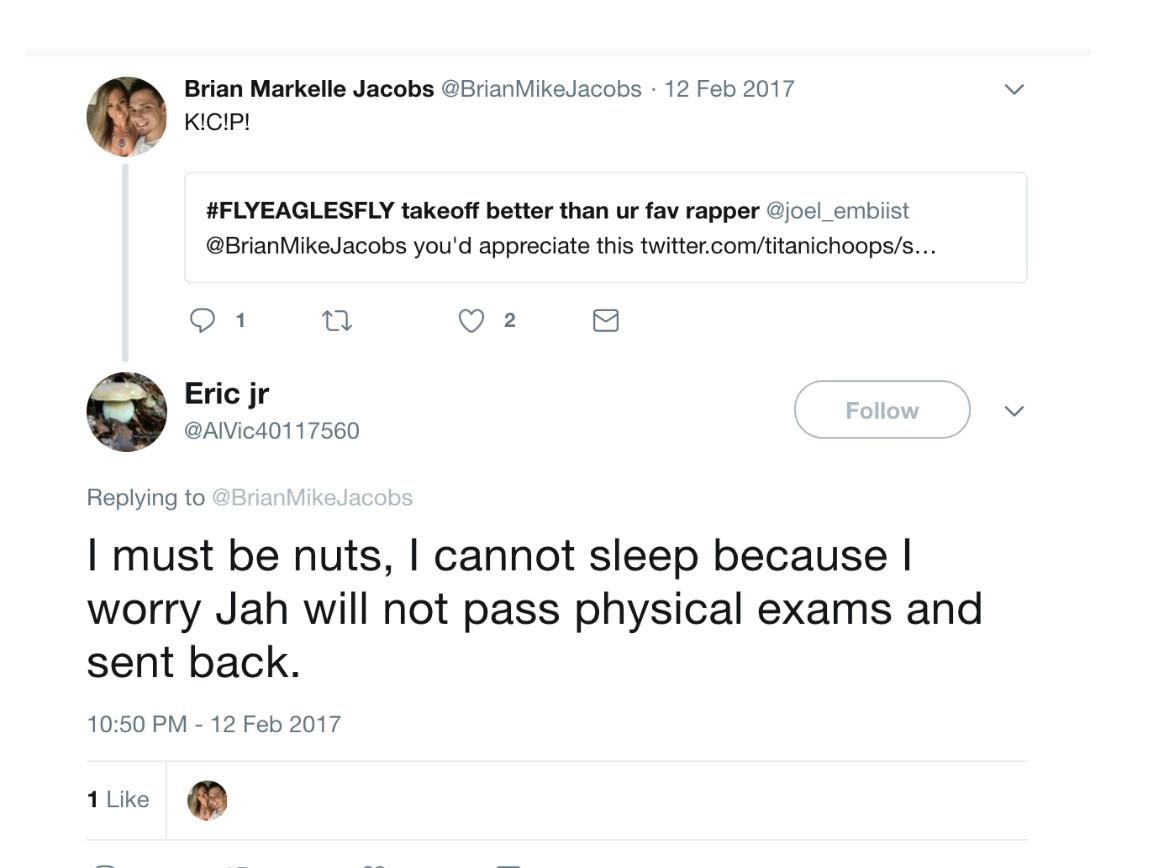View who liked via the 1 Like link
The image size is (1156, 868).
[118, 800]
